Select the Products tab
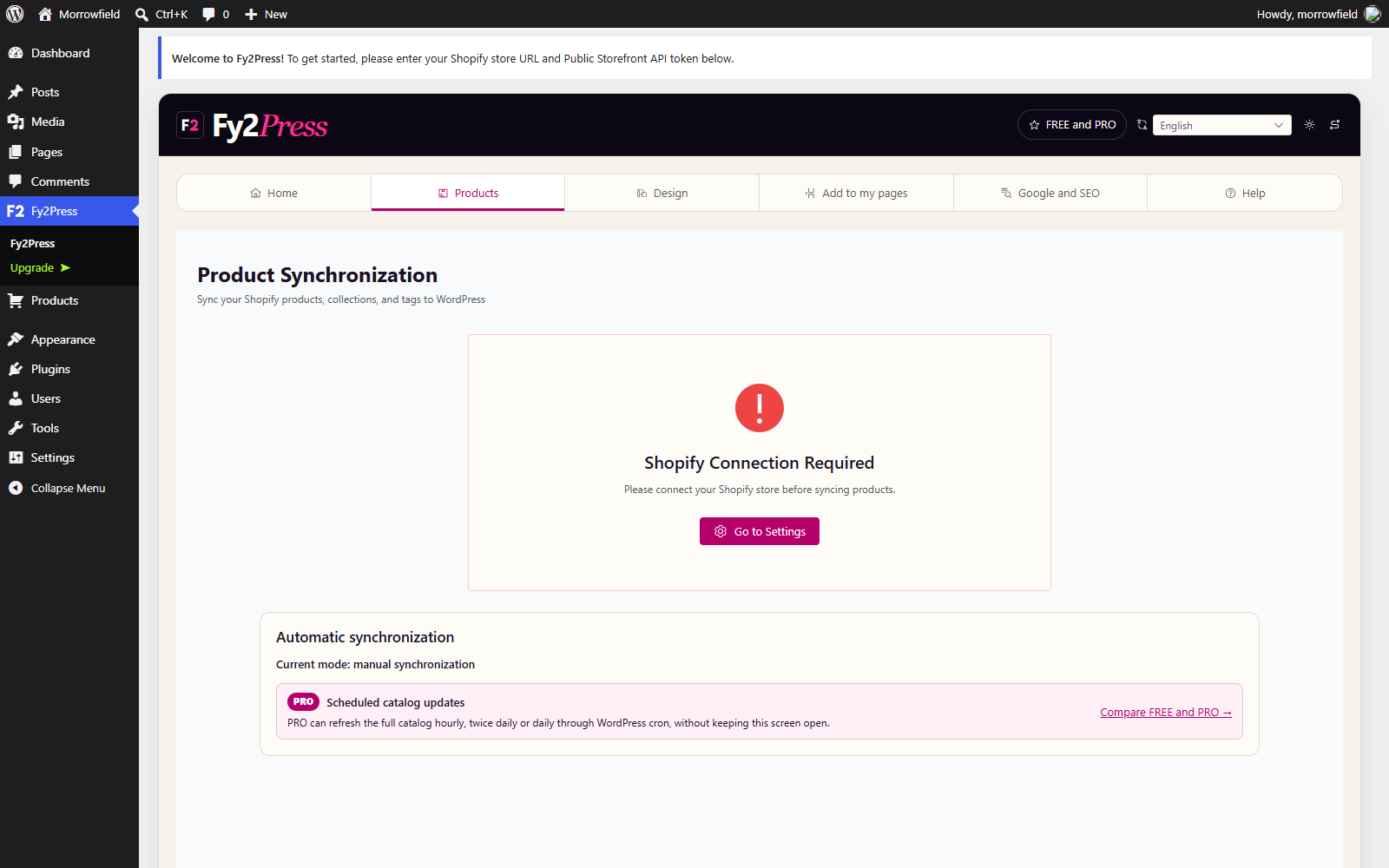This screenshot has width=1389, height=868. (468, 193)
